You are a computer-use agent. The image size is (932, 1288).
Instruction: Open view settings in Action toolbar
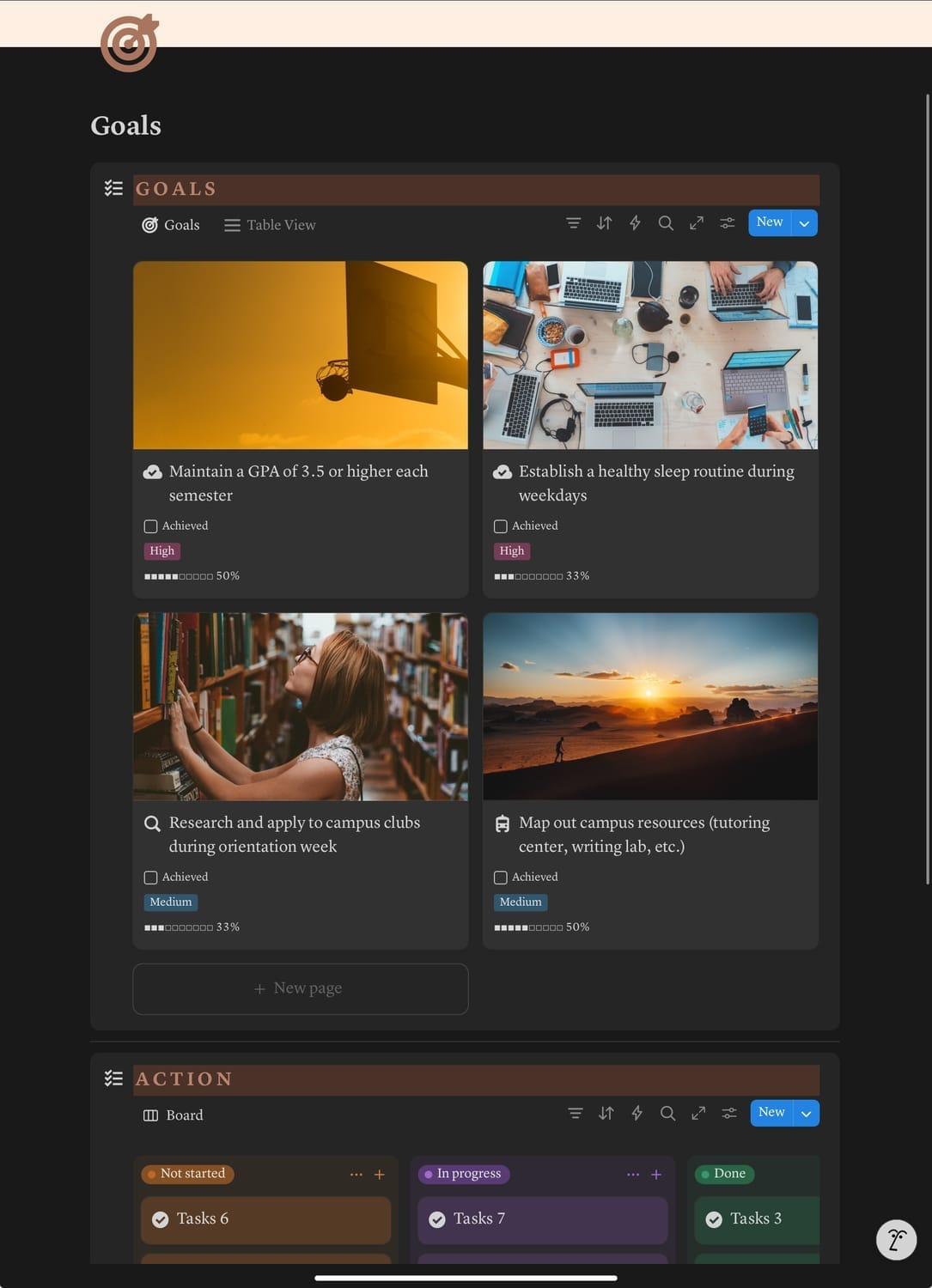pyautogui.click(x=729, y=1113)
